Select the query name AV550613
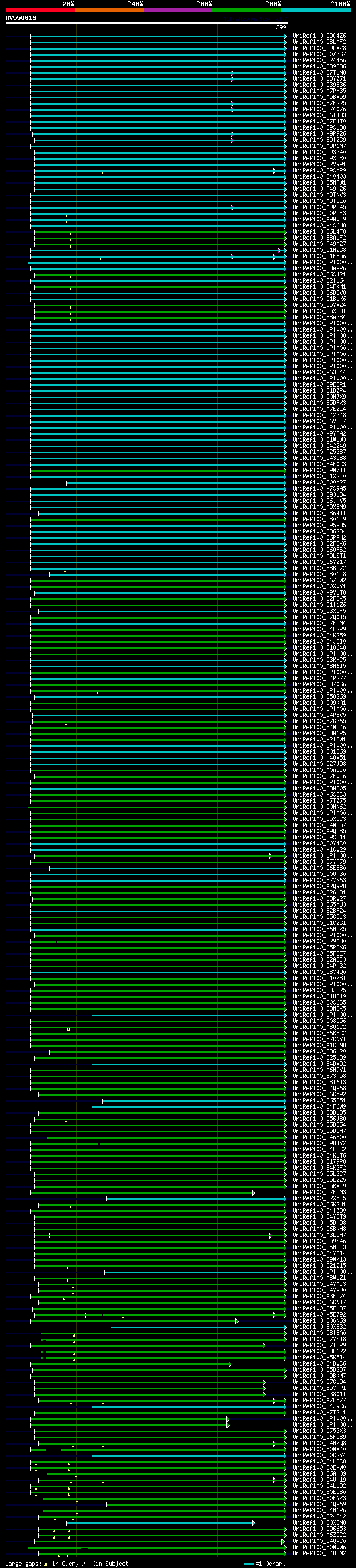 21,18
